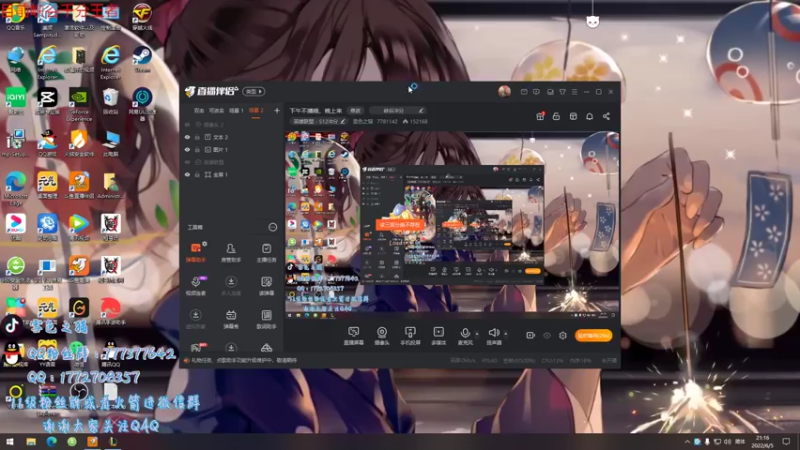800x450 pixels.
Task: Click the popularity count 152168
Action: (x=416, y=121)
